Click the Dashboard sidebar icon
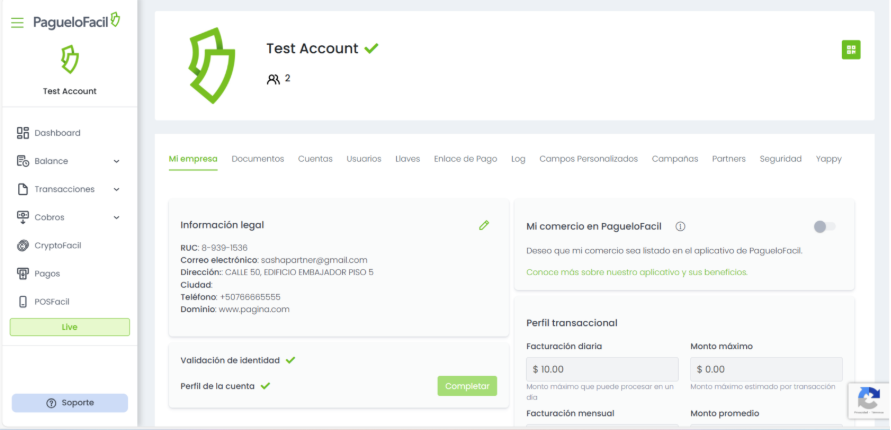The image size is (891, 430). coord(24,133)
